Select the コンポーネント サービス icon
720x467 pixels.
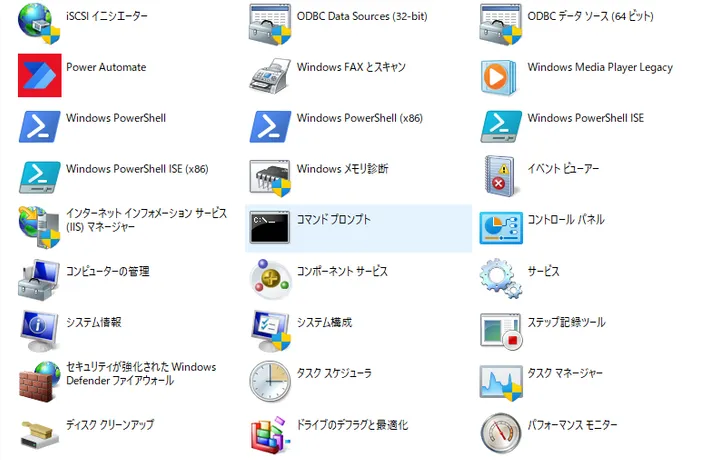(x=270, y=279)
